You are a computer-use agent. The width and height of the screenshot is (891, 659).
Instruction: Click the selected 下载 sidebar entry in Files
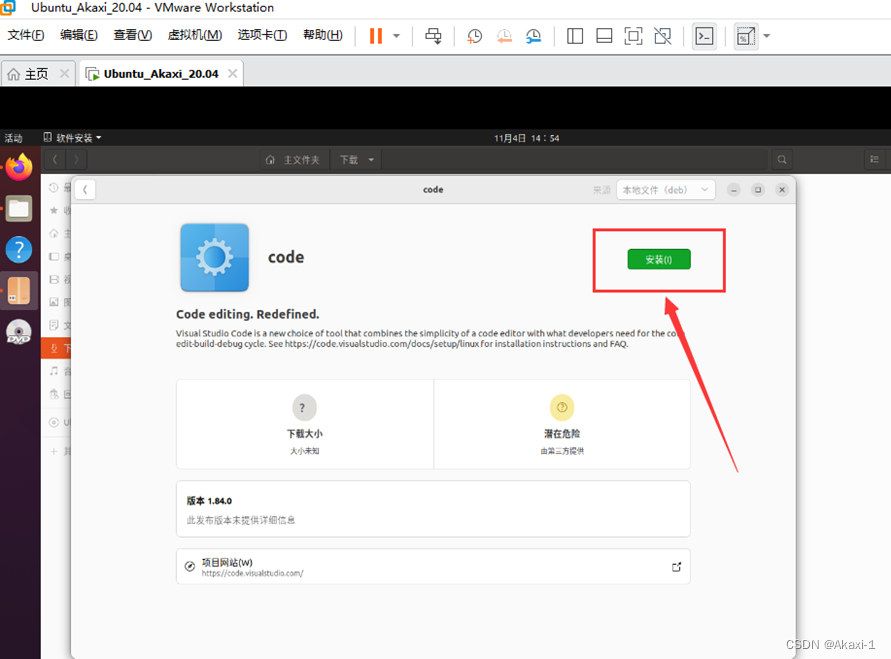click(x=56, y=348)
